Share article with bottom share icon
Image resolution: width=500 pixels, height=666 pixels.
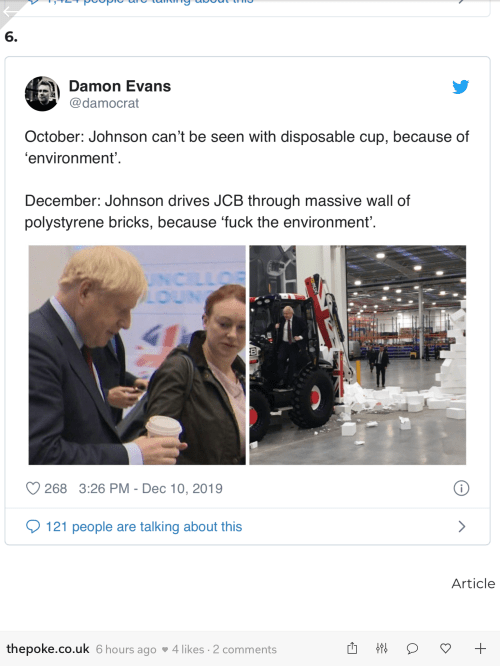(352, 648)
